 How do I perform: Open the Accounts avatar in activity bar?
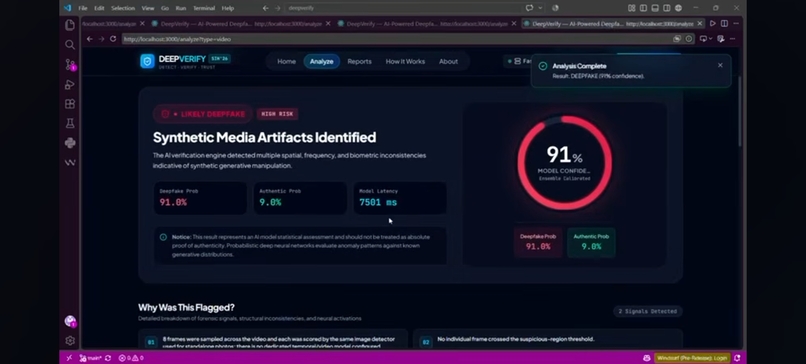pos(70,321)
